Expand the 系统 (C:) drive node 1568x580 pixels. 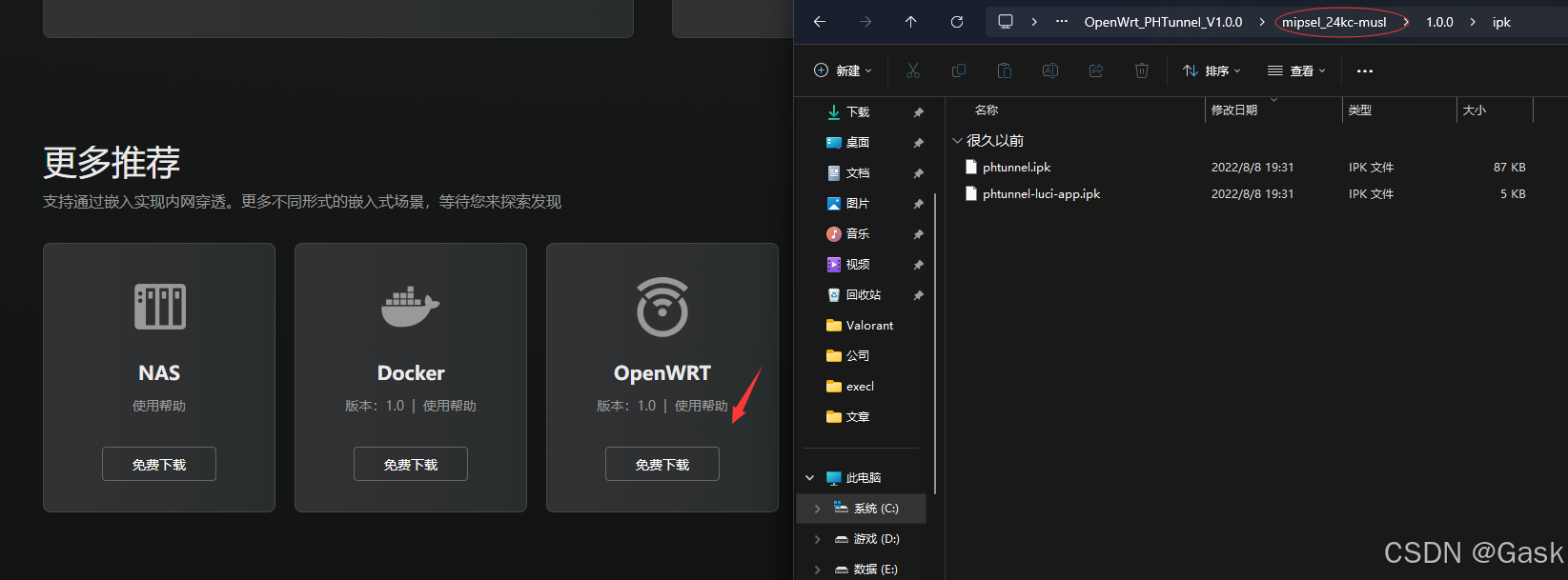point(817,509)
